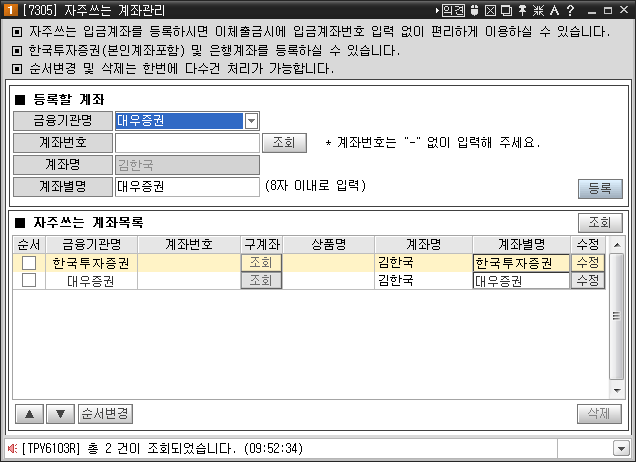
Task: Edit 계좌별명 field of 대우증권 row
Action: 521,281
